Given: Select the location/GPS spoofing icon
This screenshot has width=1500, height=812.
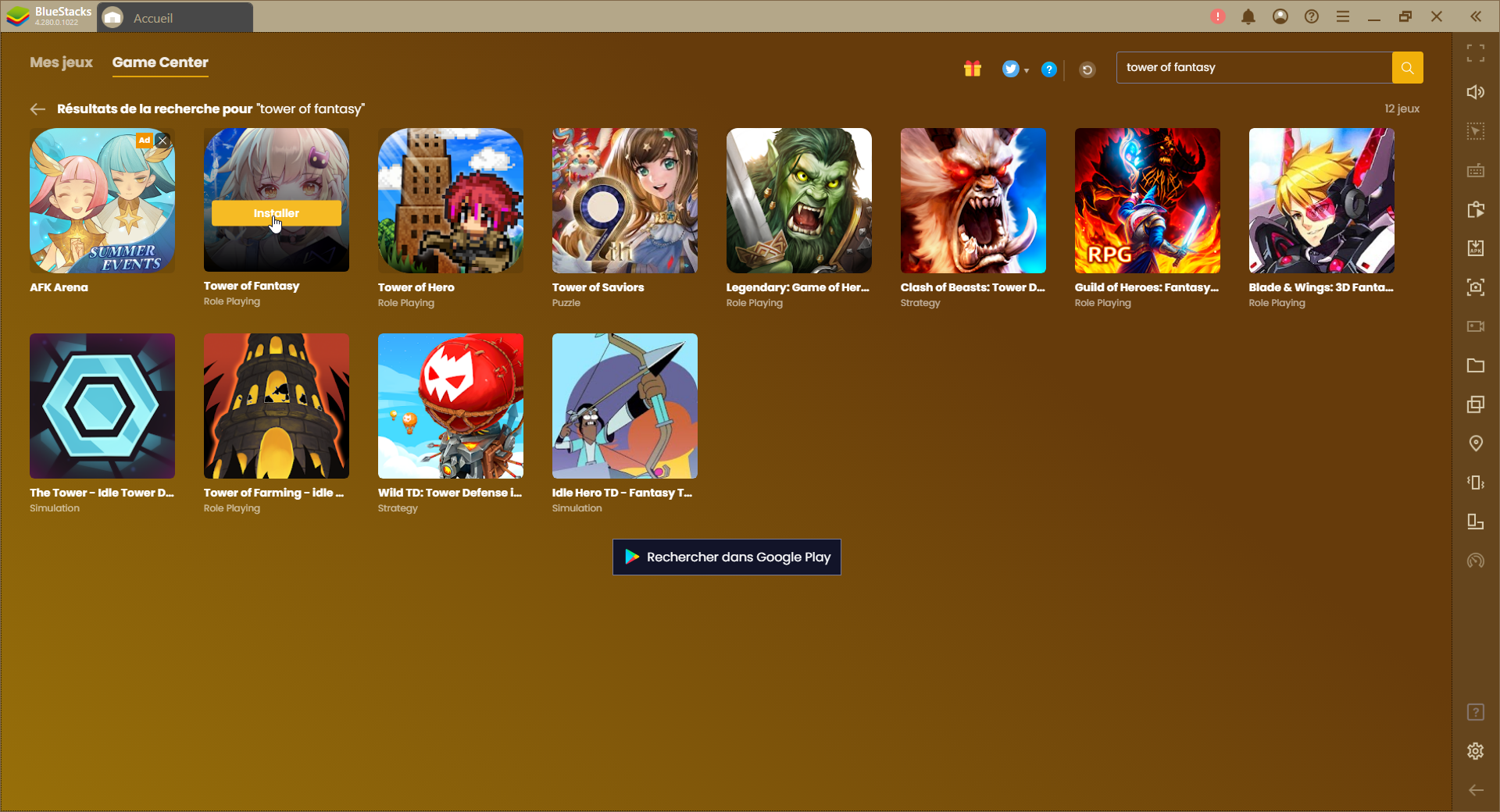Looking at the screenshot, I should click(x=1476, y=443).
